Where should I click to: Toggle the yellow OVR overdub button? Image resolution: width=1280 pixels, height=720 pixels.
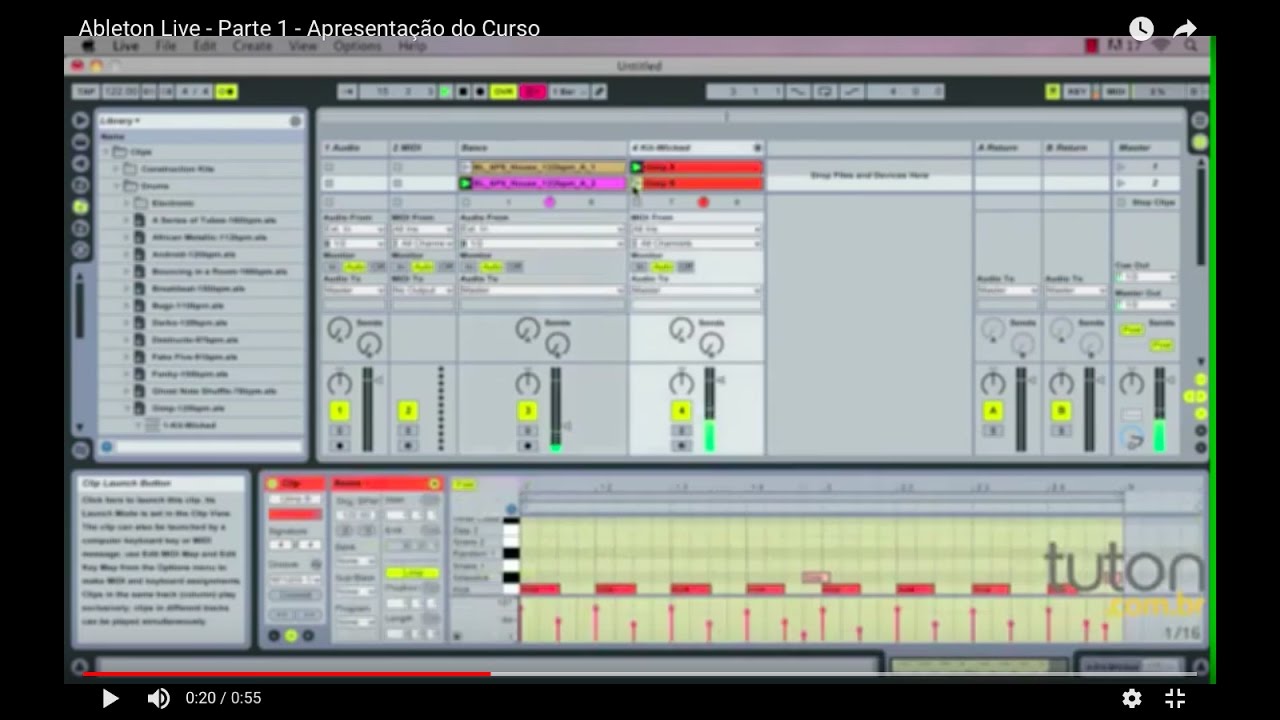[x=504, y=92]
